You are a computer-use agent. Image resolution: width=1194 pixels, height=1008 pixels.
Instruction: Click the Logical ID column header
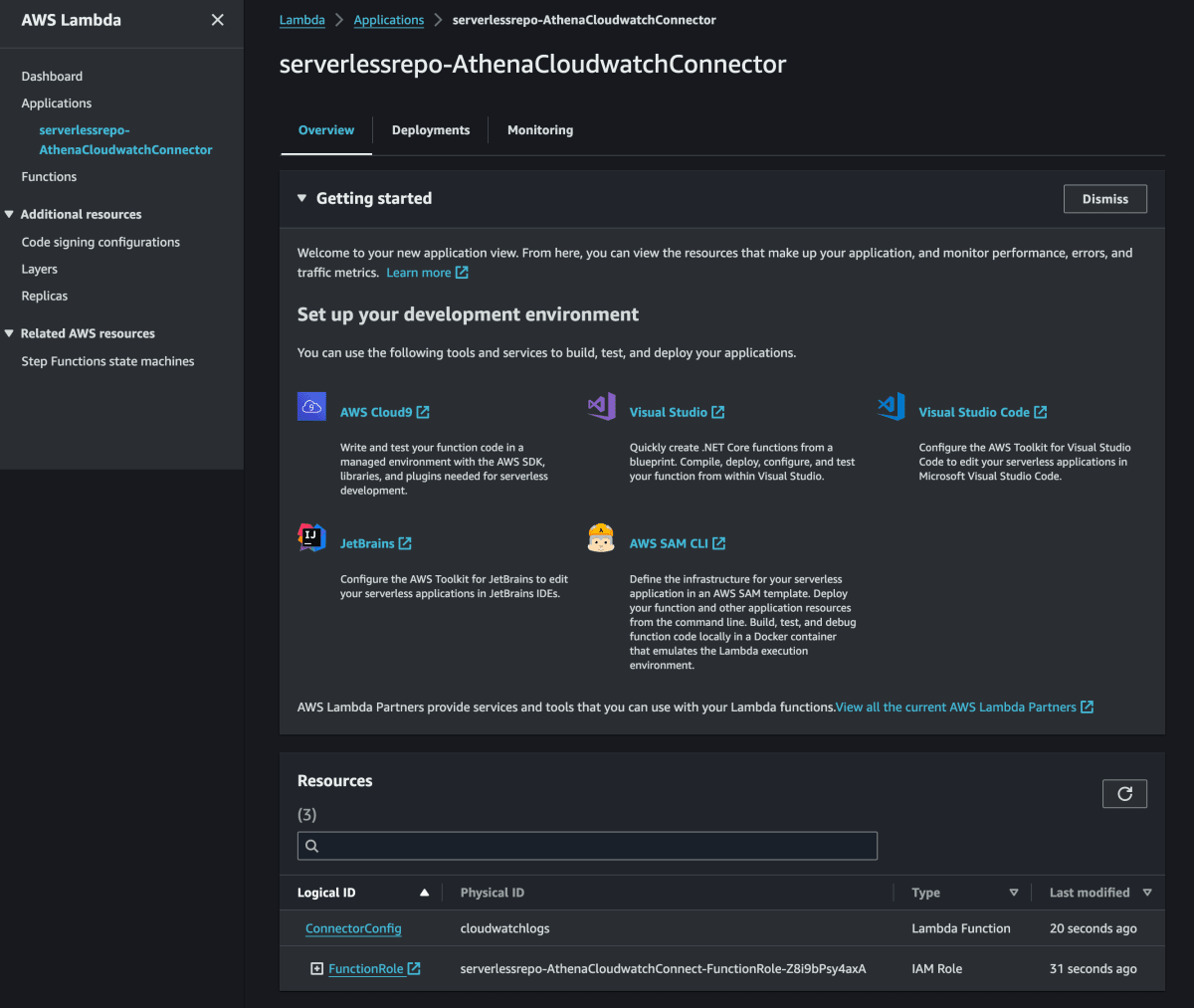pos(326,893)
